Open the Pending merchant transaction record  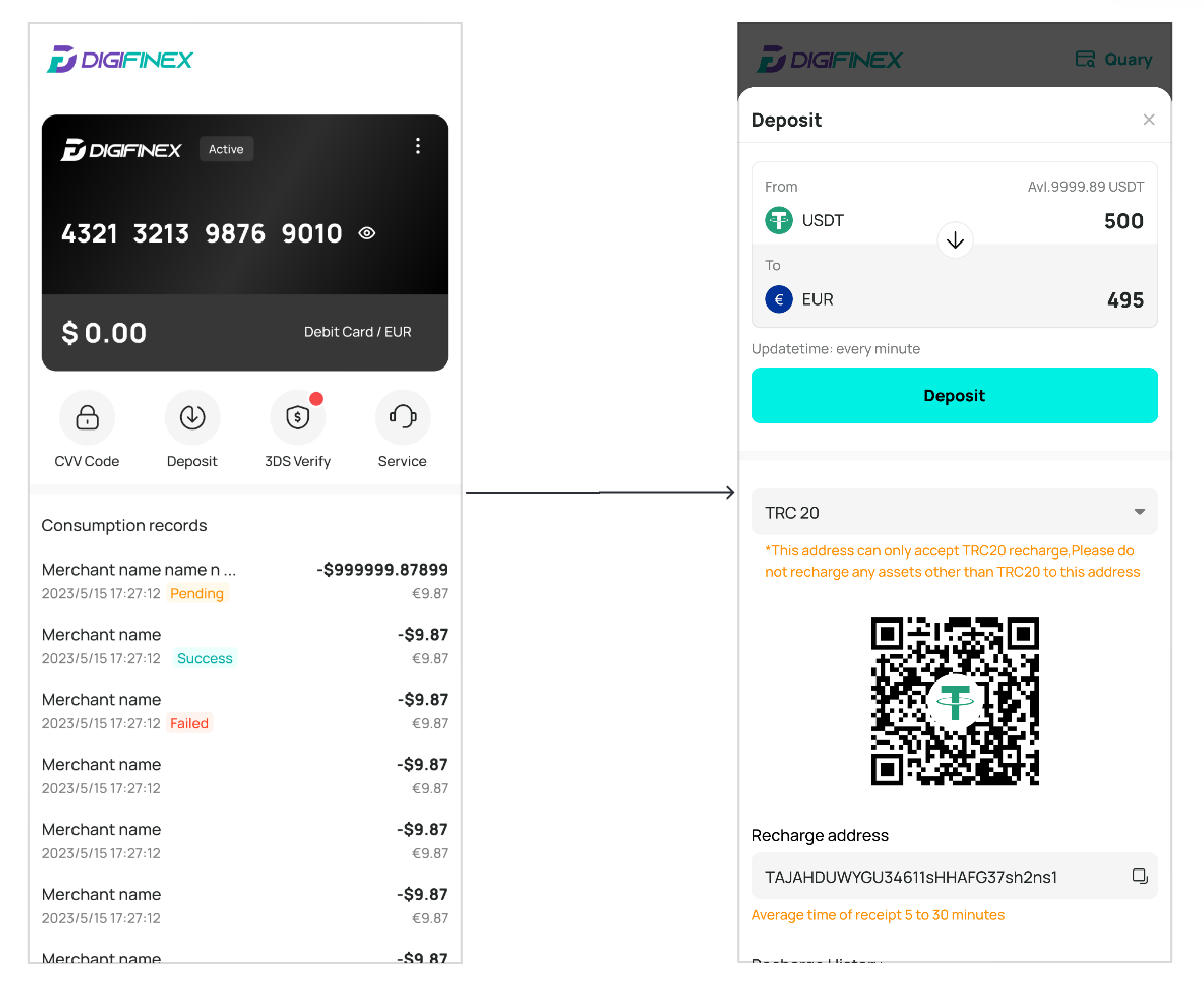[x=245, y=581]
